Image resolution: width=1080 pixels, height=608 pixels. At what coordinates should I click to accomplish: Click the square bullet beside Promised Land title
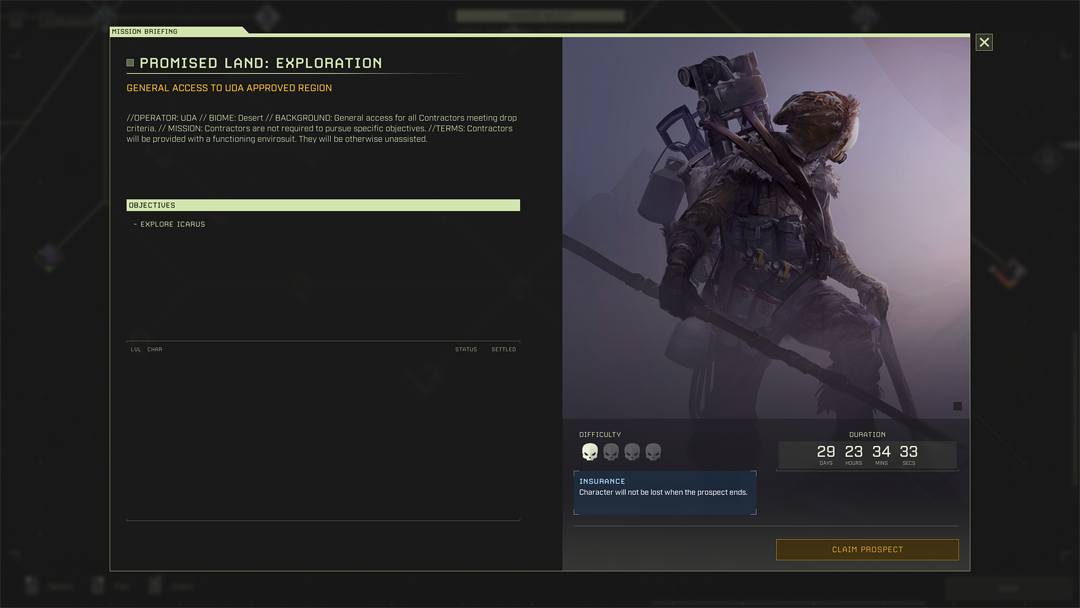coord(130,63)
